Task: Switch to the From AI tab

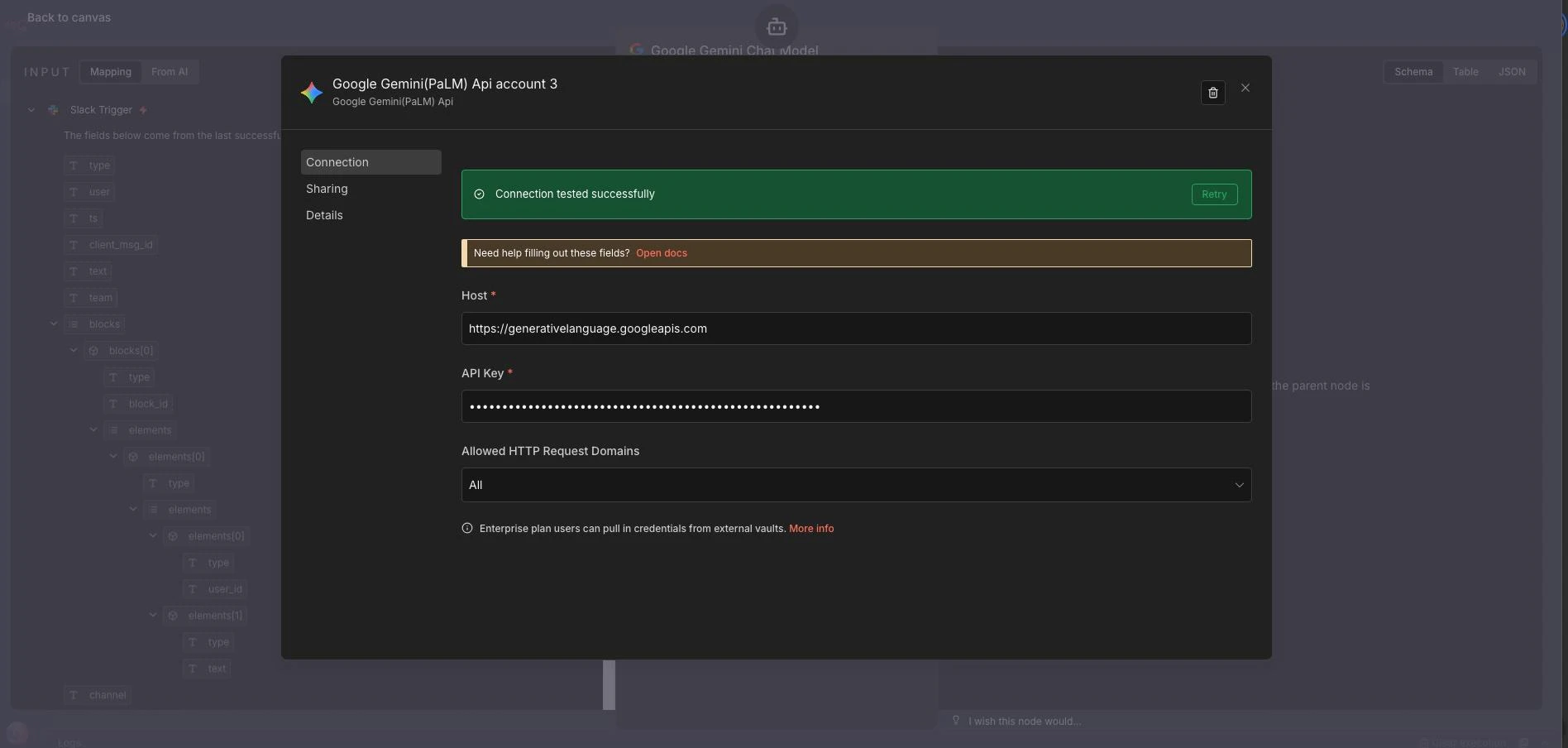Action: pyautogui.click(x=170, y=72)
